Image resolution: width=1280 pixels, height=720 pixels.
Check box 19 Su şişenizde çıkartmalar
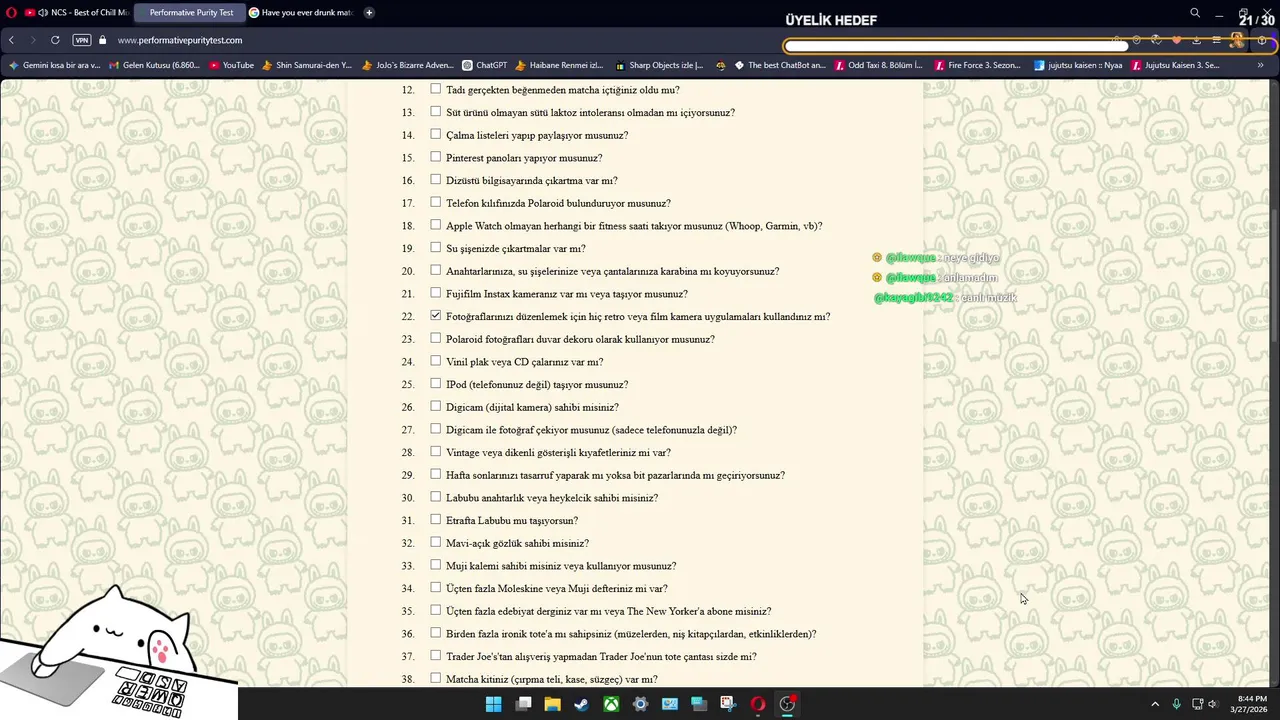435,247
